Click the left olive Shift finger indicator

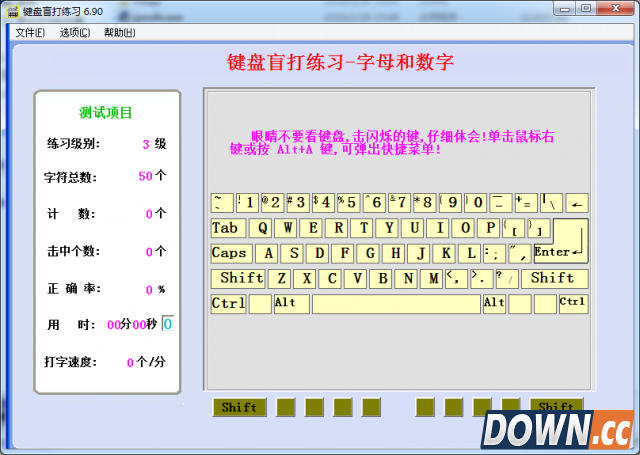point(240,407)
